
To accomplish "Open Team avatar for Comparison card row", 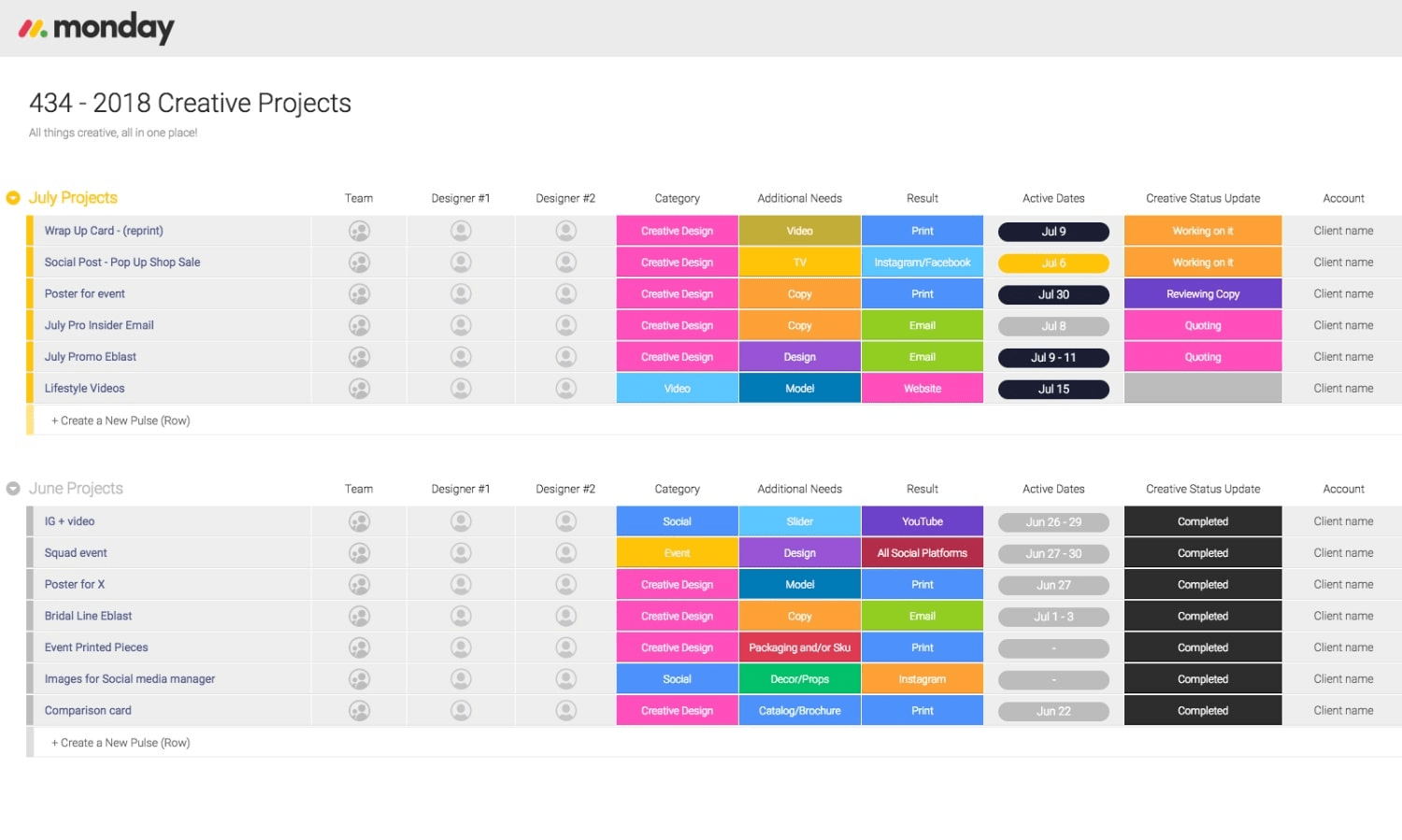I will tap(359, 710).
